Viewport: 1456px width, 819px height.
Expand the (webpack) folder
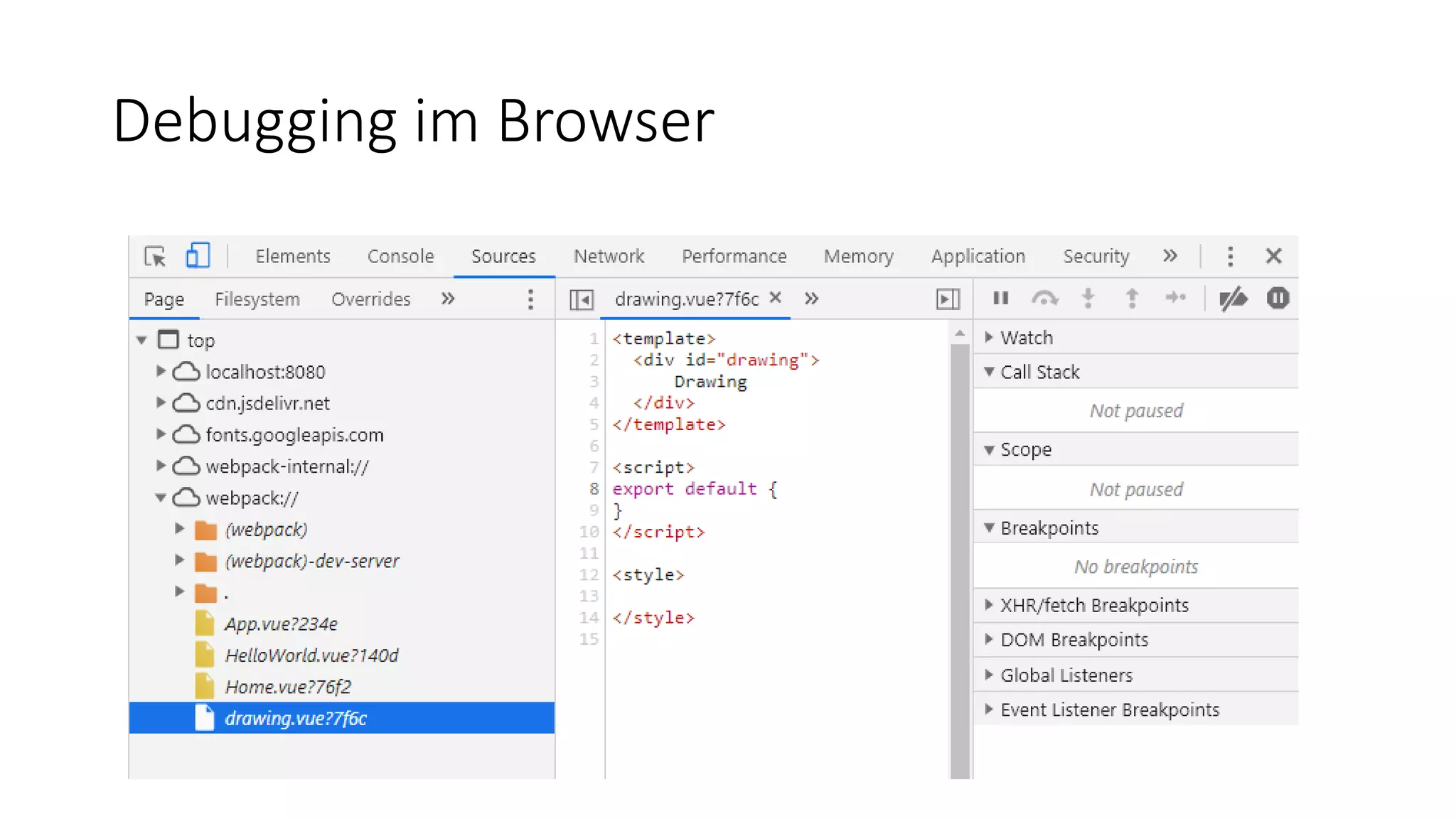(179, 528)
